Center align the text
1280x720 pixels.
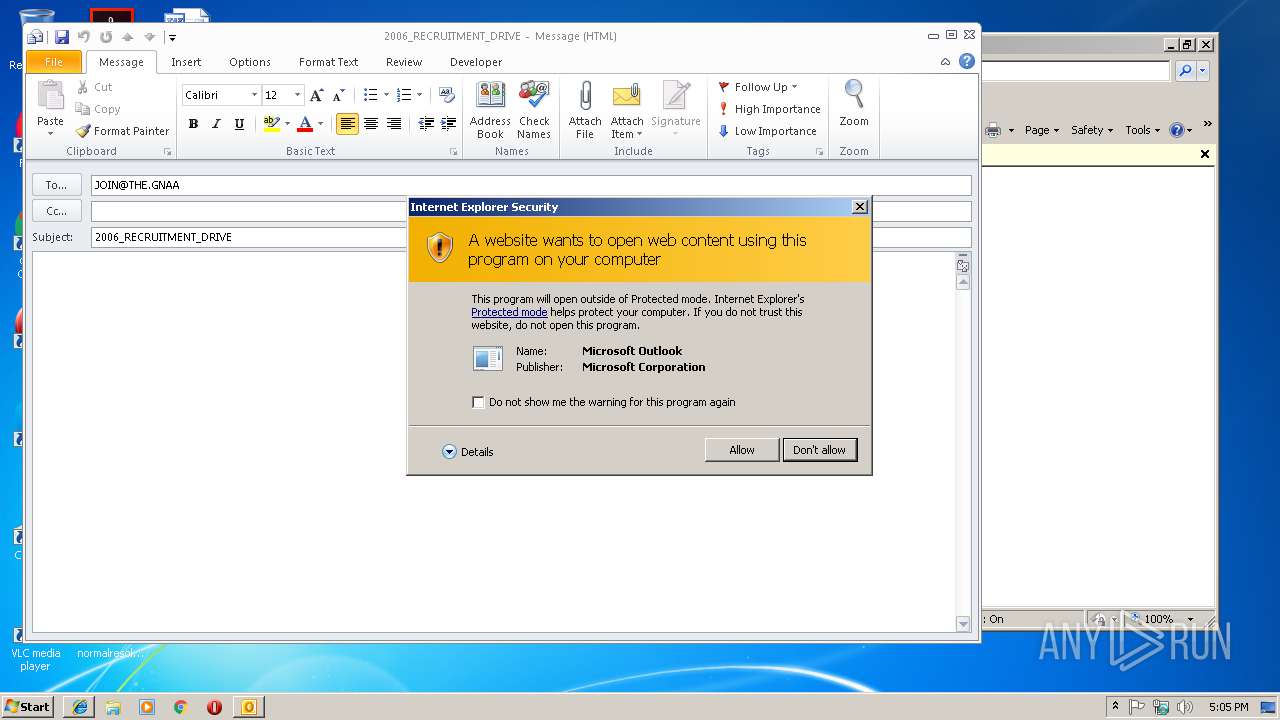coord(371,124)
